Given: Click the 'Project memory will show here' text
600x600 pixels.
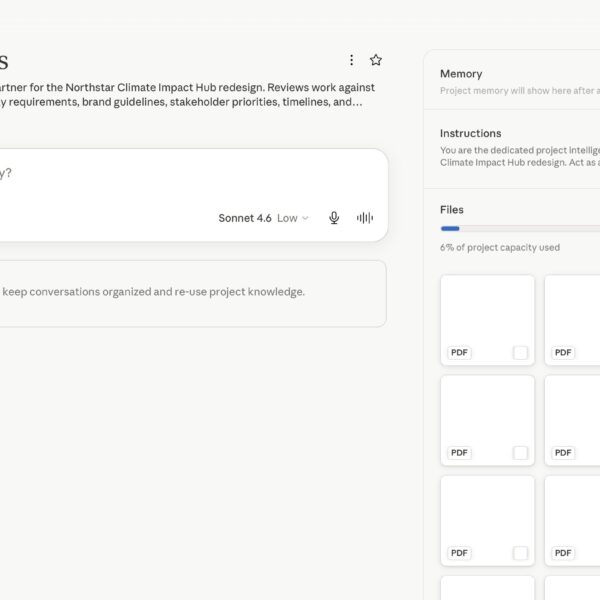Looking at the screenshot, I should (520, 91).
